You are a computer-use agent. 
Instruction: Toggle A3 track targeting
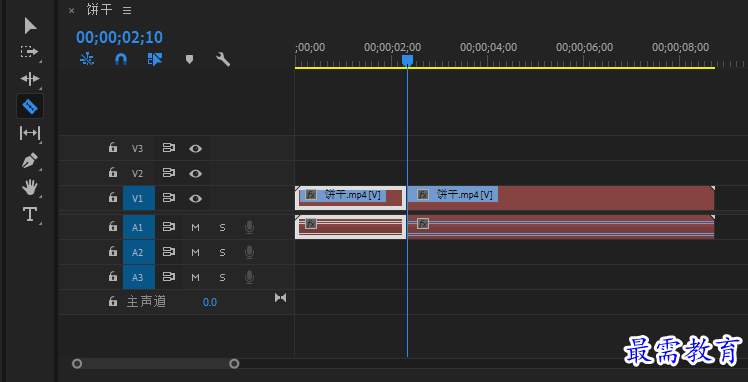coord(139,277)
